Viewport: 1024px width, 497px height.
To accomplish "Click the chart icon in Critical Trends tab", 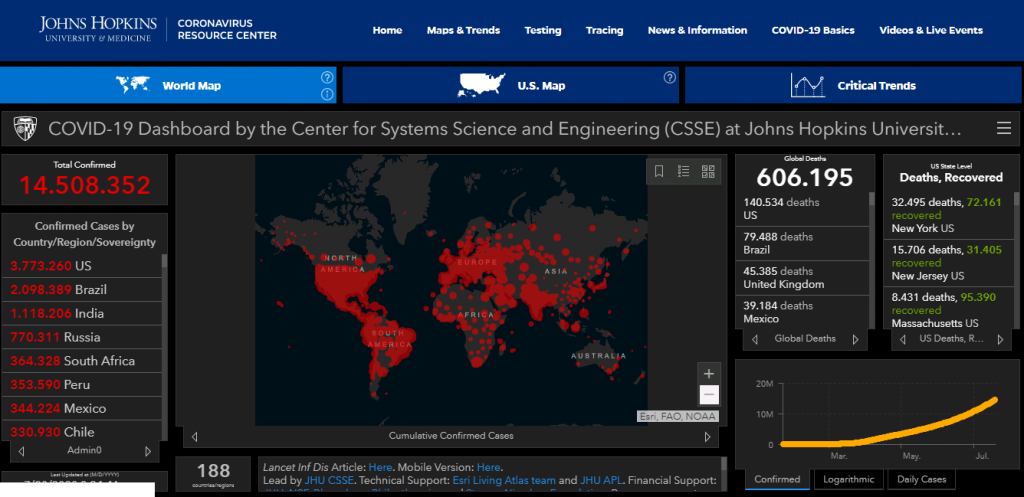I will 808,85.
